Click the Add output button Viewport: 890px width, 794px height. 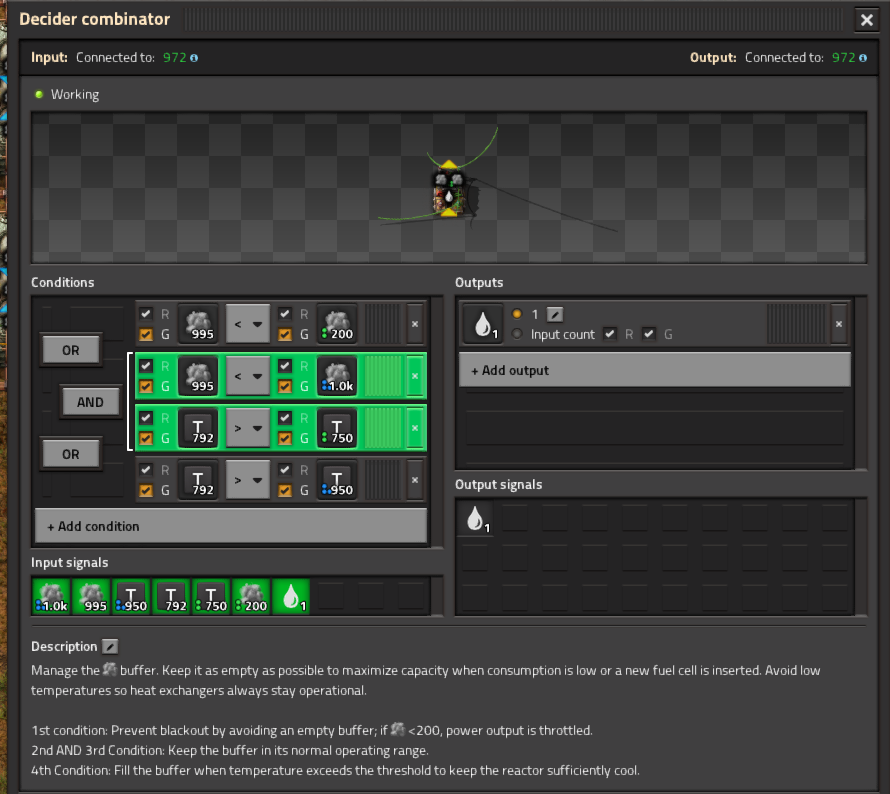(654, 370)
